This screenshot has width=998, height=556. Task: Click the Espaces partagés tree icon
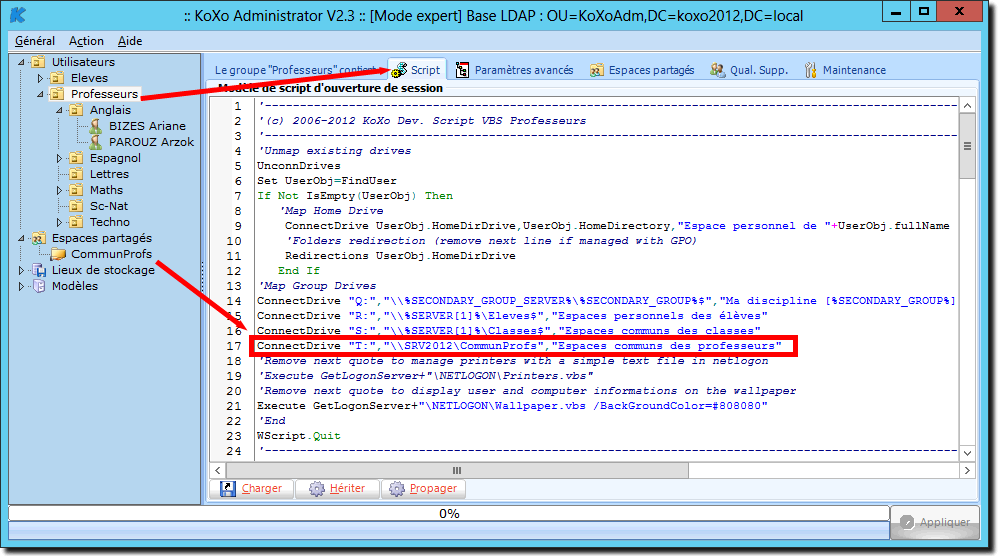[39, 238]
